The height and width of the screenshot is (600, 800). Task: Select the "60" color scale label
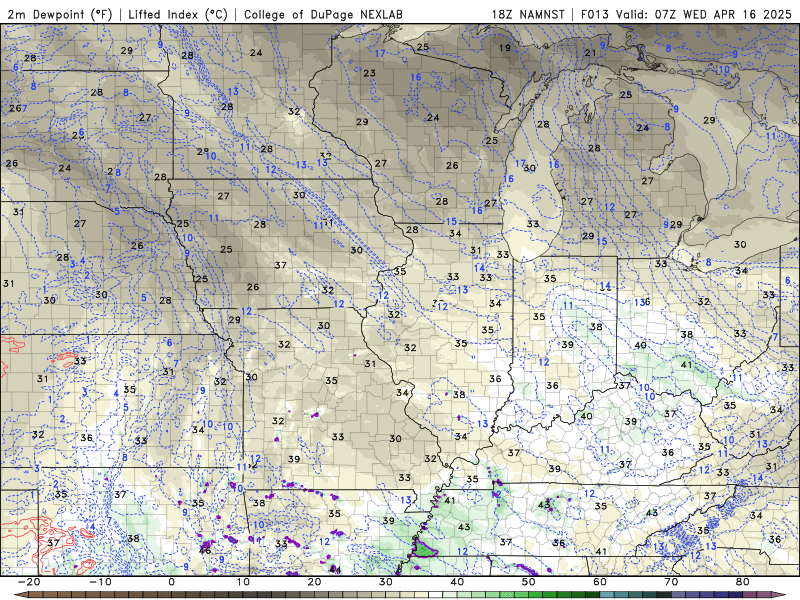[x=600, y=582]
